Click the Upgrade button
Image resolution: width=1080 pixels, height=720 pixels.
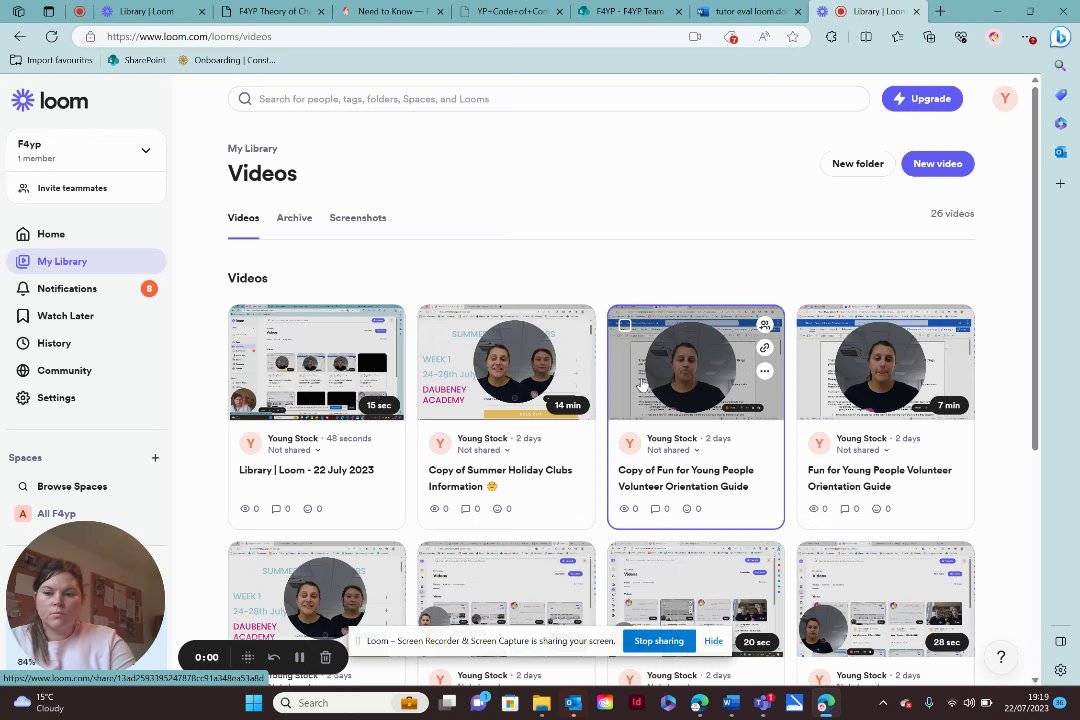pos(922,99)
